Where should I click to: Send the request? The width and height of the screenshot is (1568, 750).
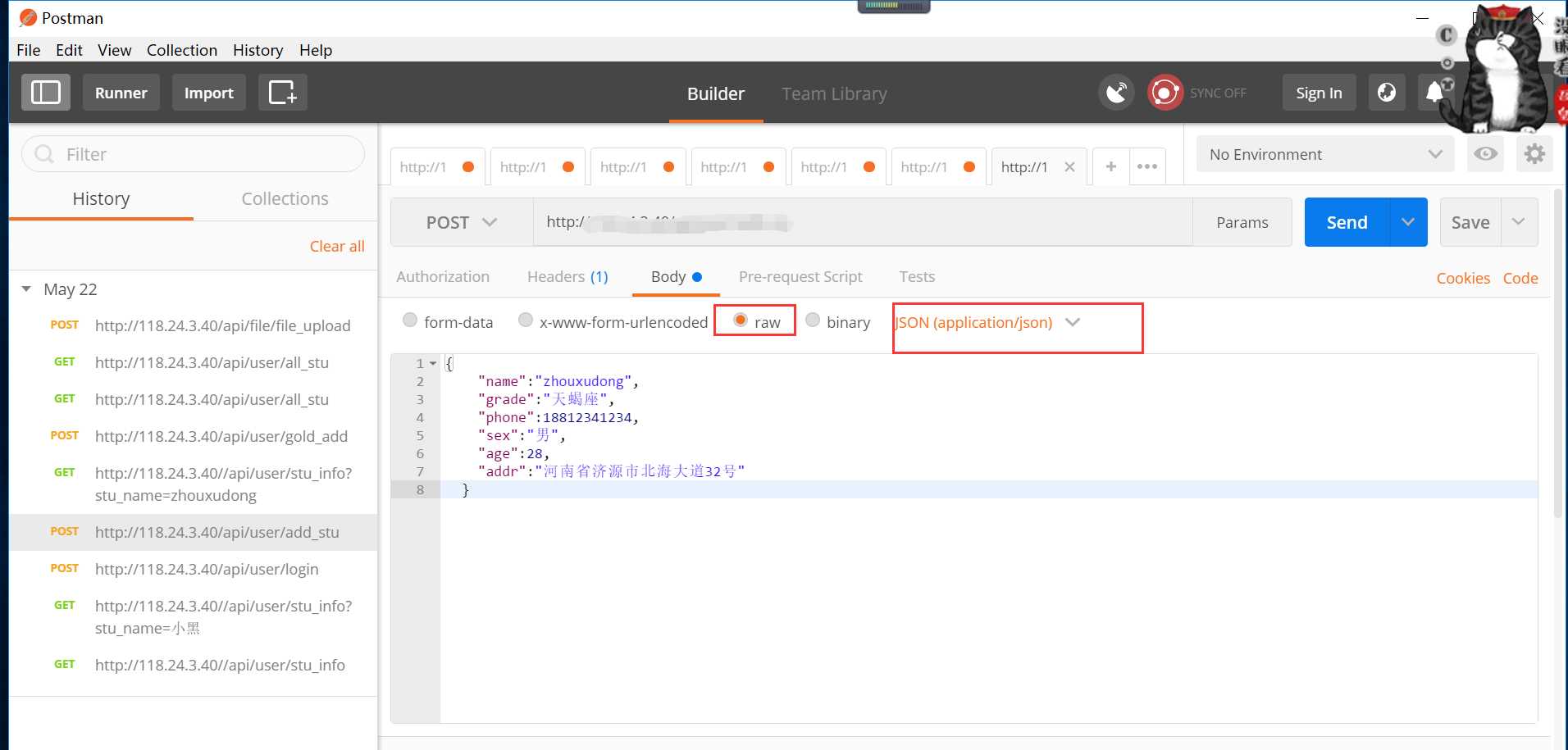pyautogui.click(x=1347, y=222)
